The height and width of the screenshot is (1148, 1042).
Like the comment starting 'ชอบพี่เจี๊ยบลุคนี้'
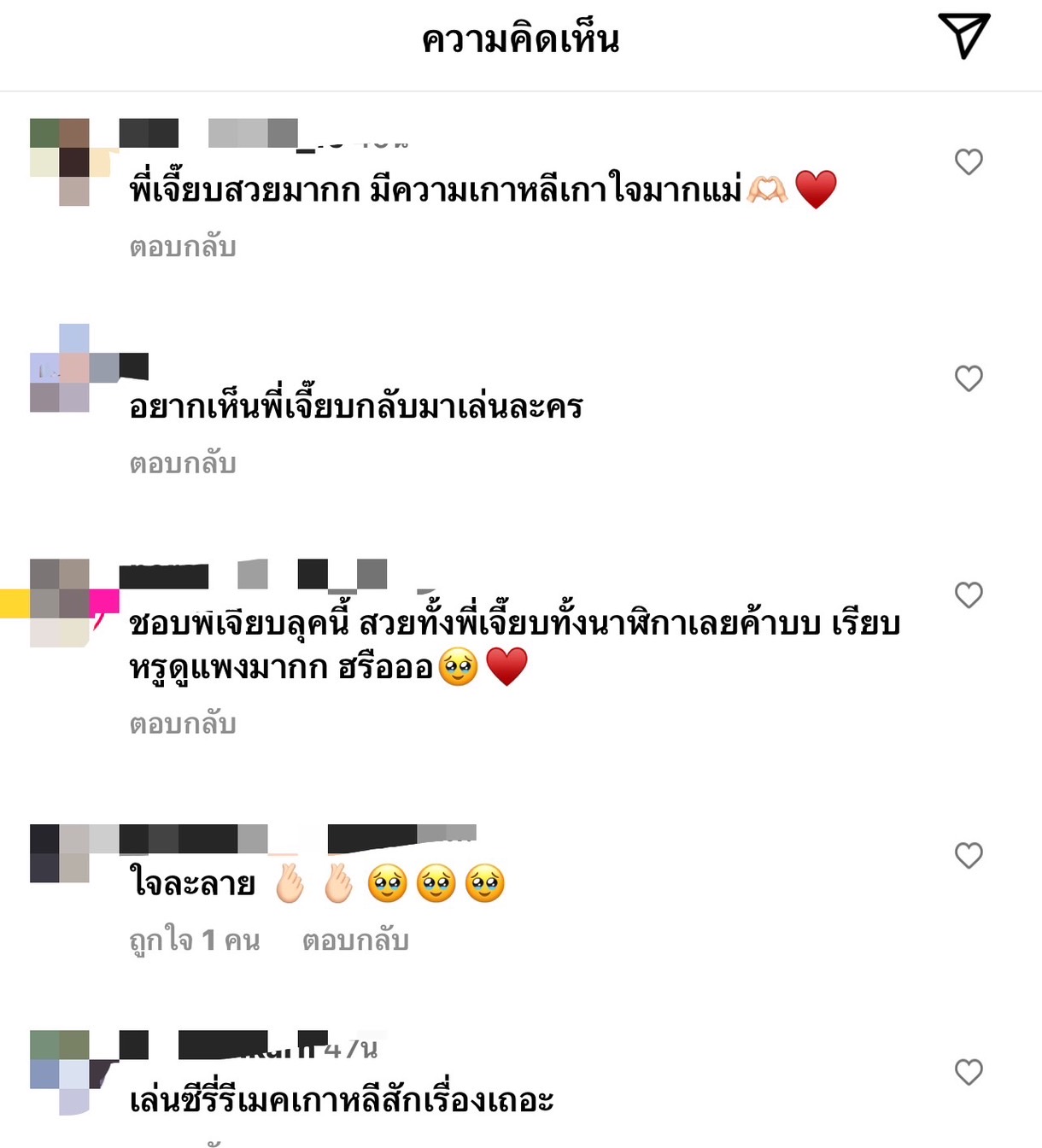969,594
